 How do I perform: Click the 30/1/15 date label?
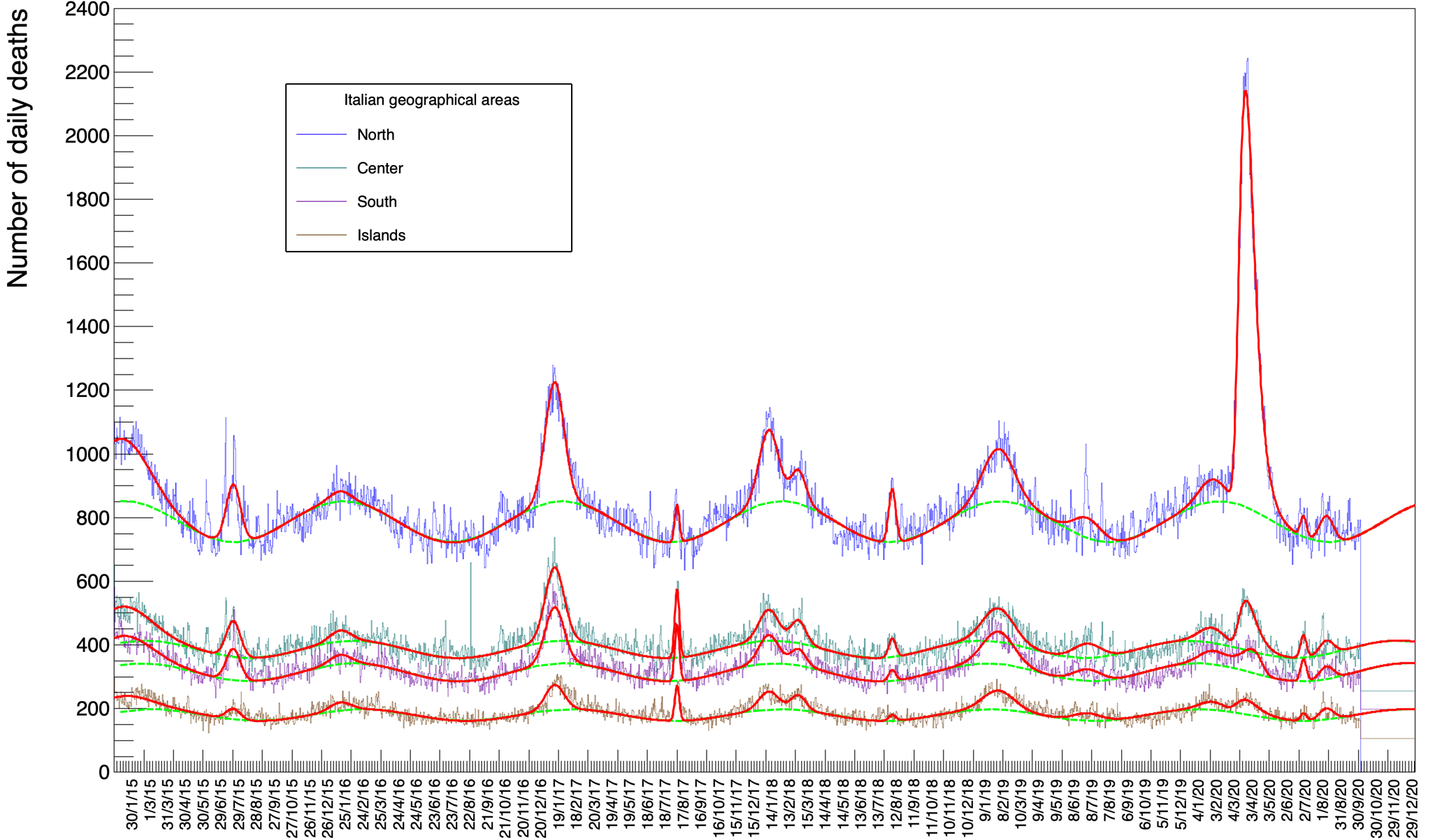coord(133,805)
